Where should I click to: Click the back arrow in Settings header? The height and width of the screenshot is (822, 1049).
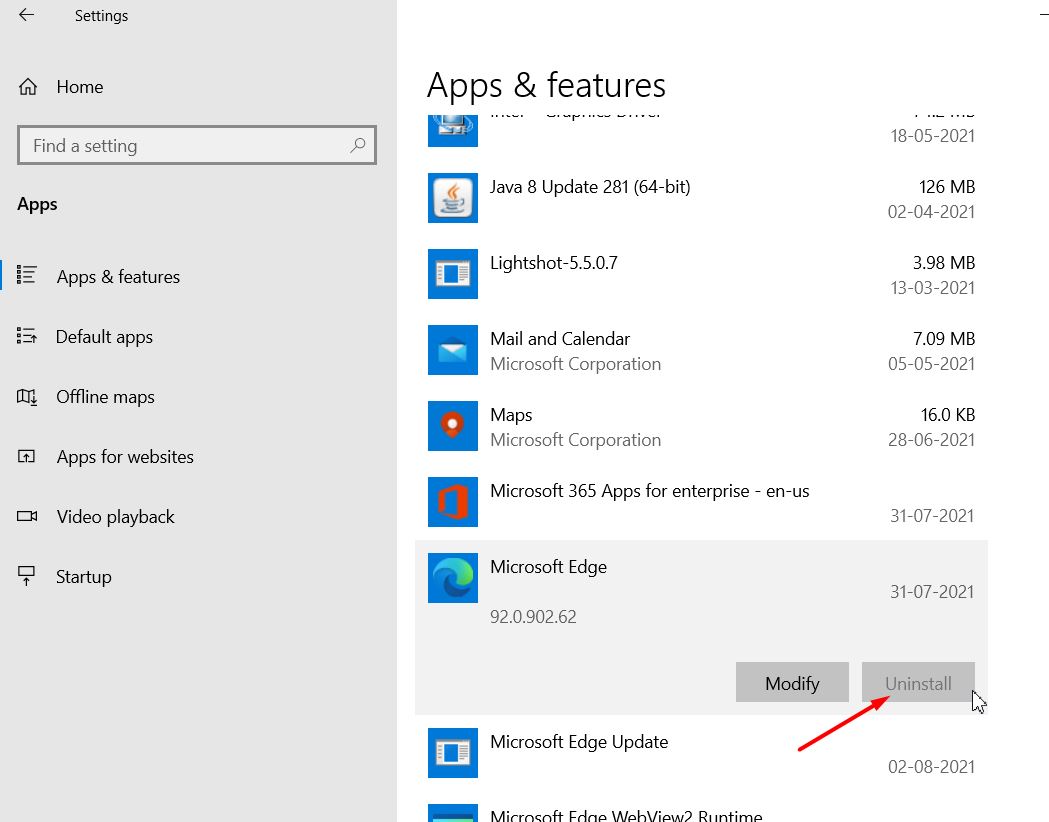[26, 15]
